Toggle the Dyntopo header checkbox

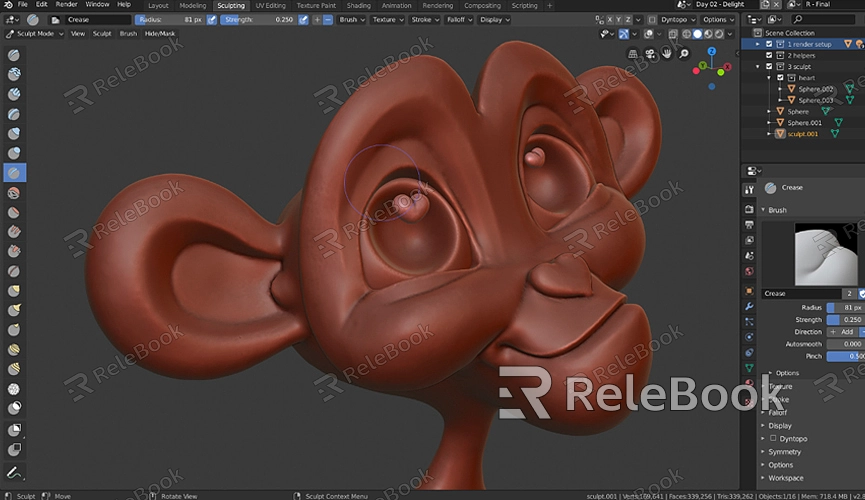[x=652, y=20]
